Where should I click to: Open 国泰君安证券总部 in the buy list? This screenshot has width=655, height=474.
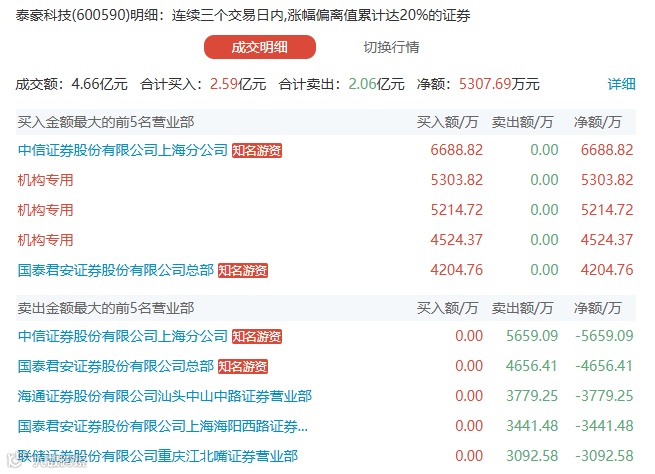pos(116,270)
